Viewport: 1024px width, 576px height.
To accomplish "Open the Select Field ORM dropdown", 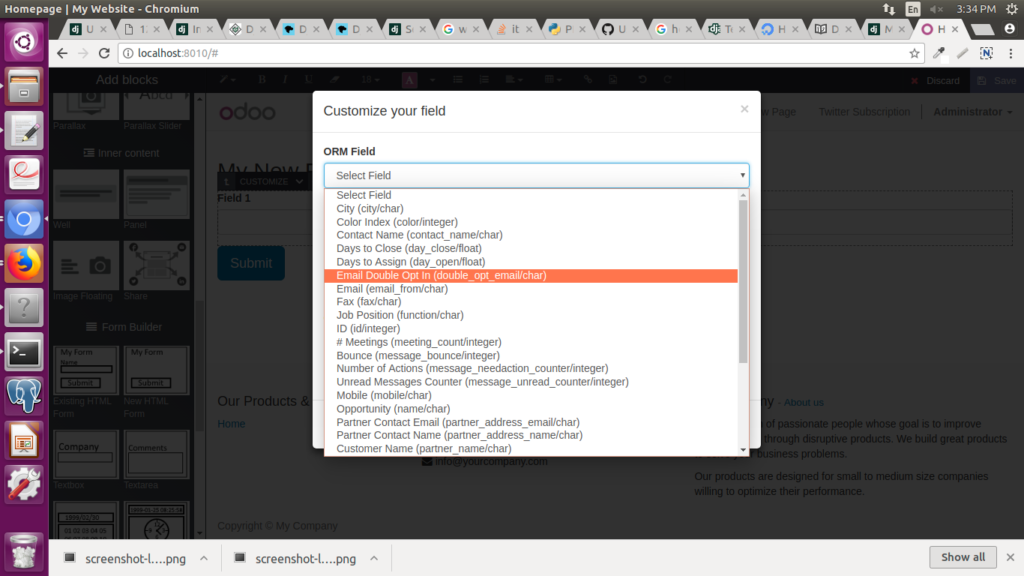I will [x=536, y=175].
